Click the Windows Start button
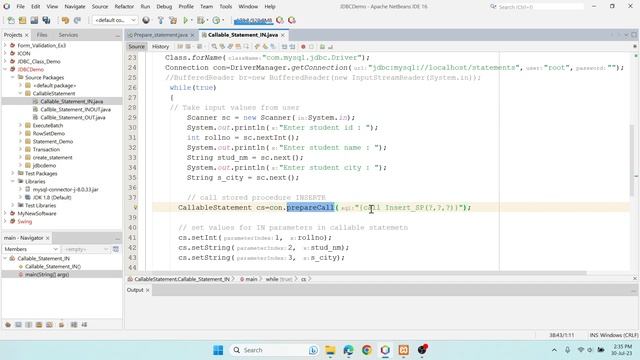Screen dimensions: 640x360 218,350
